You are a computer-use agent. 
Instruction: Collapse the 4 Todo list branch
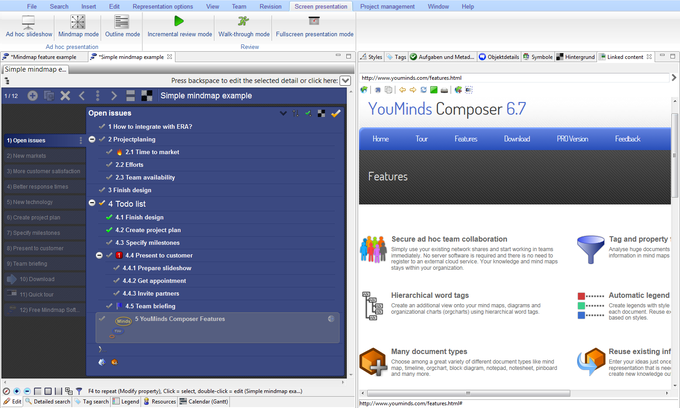point(92,202)
